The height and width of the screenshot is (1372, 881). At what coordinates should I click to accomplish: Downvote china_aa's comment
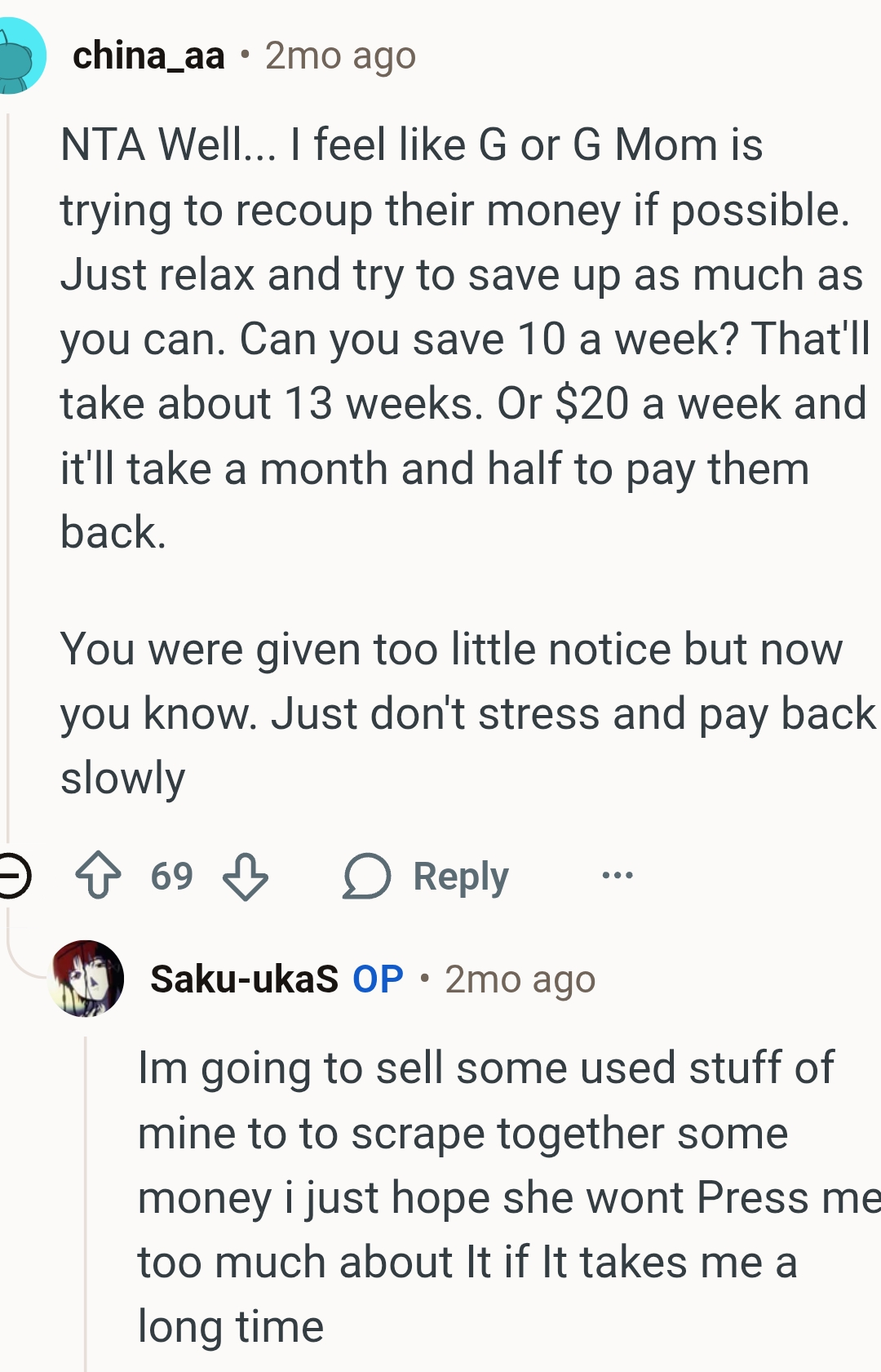pyautogui.click(x=246, y=876)
